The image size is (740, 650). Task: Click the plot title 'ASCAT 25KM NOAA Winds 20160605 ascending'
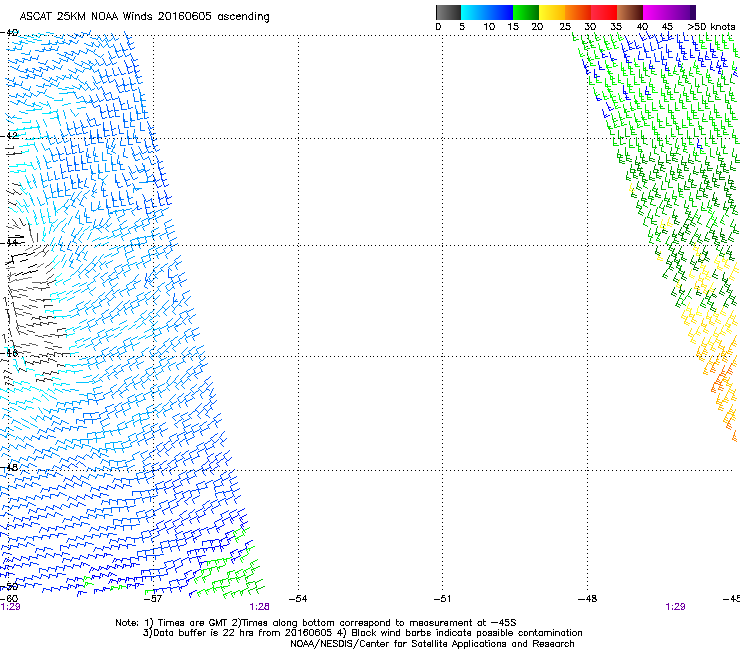(x=144, y=17)
